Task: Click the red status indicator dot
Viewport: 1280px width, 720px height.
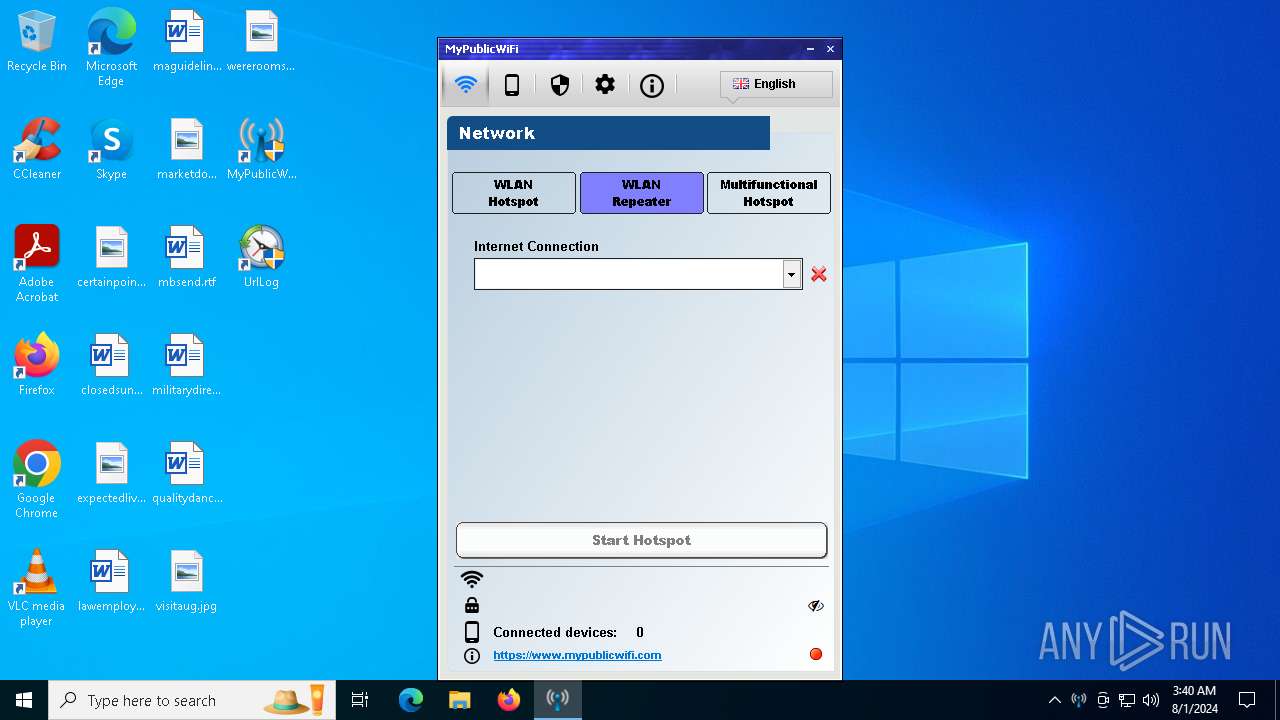Action: [x=816, y=655]
